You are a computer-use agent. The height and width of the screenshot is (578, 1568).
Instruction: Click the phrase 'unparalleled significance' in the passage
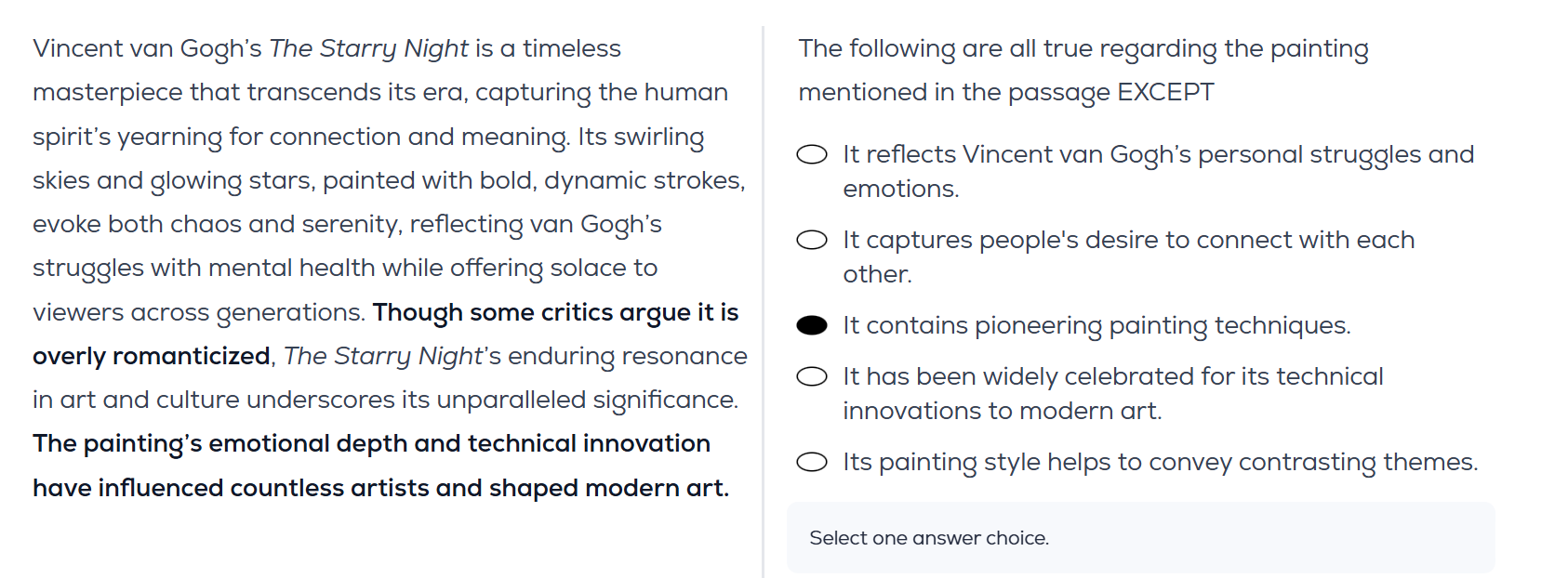point(587,400)
